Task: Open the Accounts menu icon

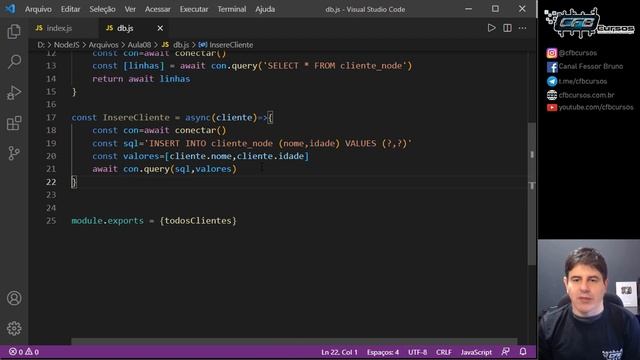Action: point(14,298)
